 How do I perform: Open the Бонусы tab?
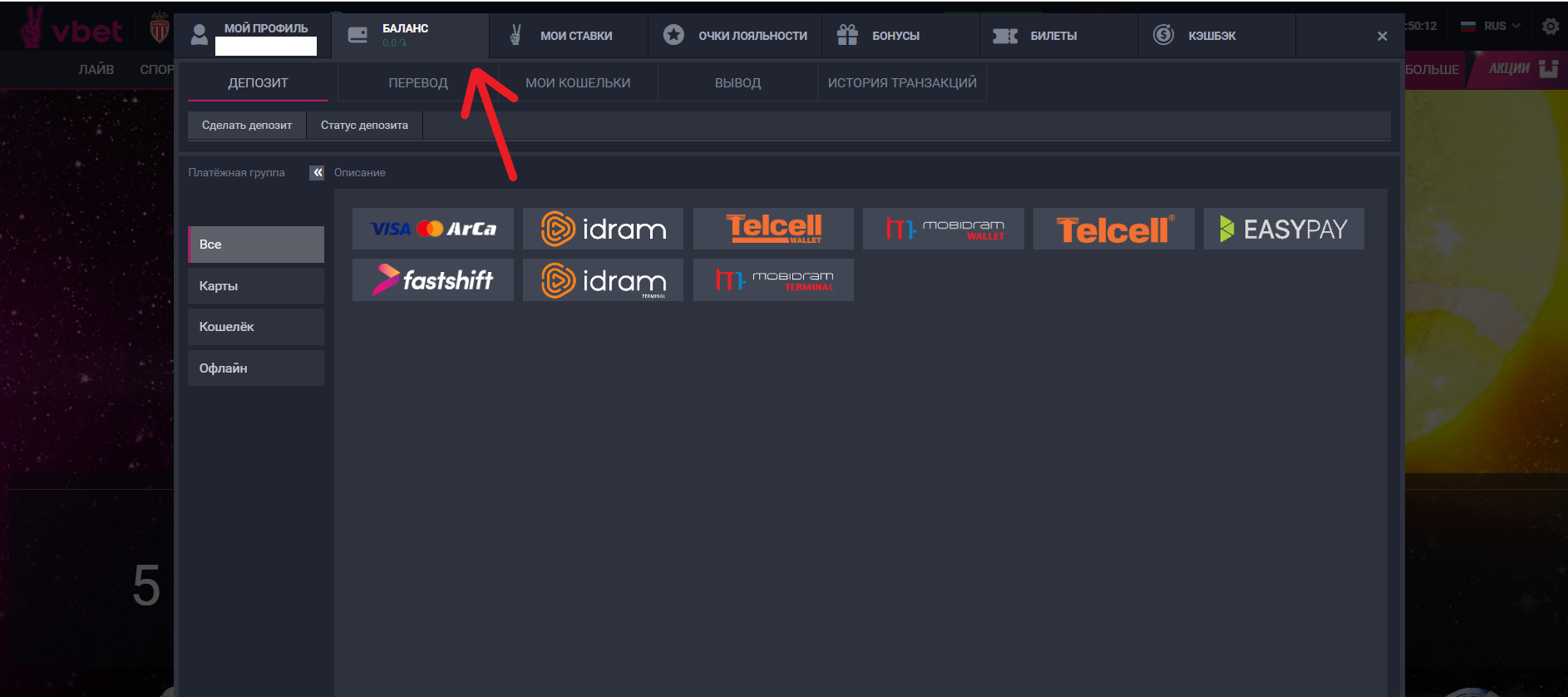point(901,35)
